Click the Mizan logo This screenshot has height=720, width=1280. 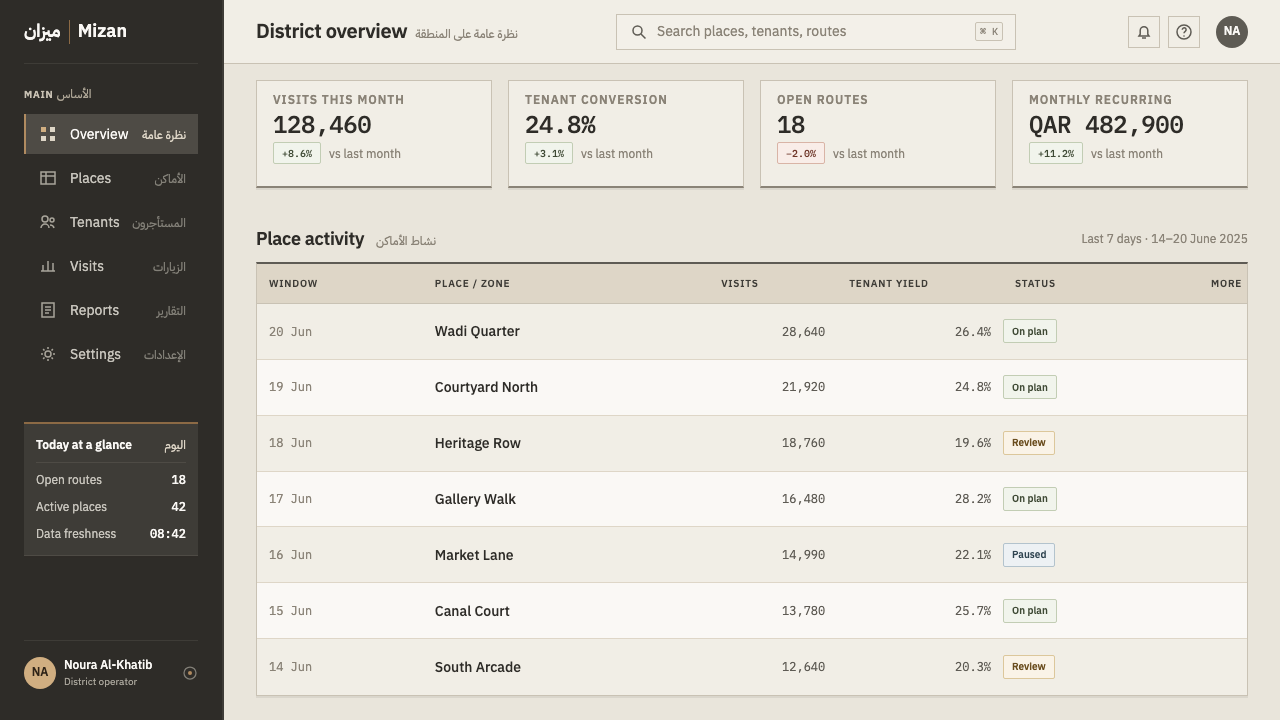75,31
